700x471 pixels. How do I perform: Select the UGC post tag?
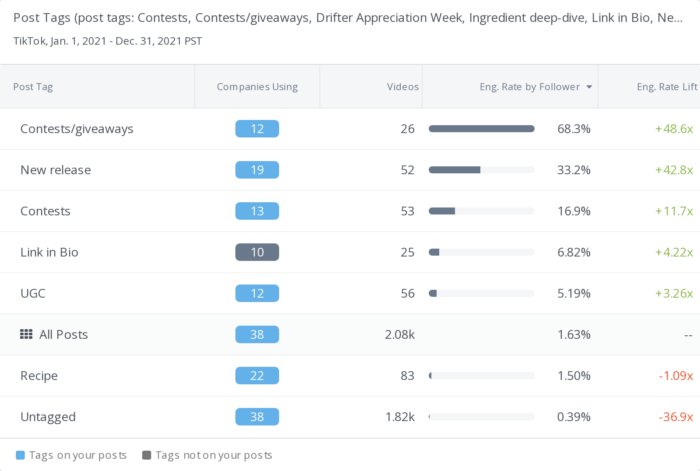pyautogui.click(x=33, y=293)
